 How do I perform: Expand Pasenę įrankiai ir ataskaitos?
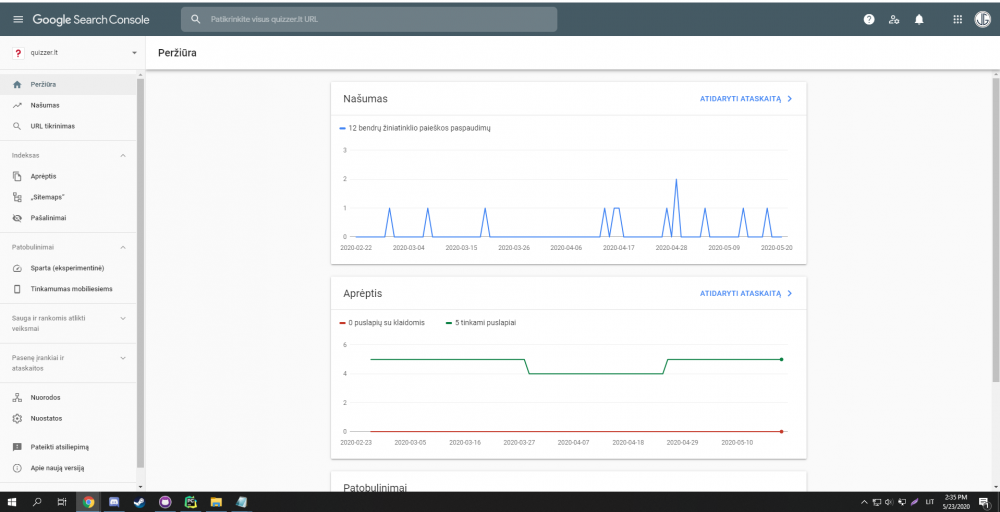tap(123, 358)
